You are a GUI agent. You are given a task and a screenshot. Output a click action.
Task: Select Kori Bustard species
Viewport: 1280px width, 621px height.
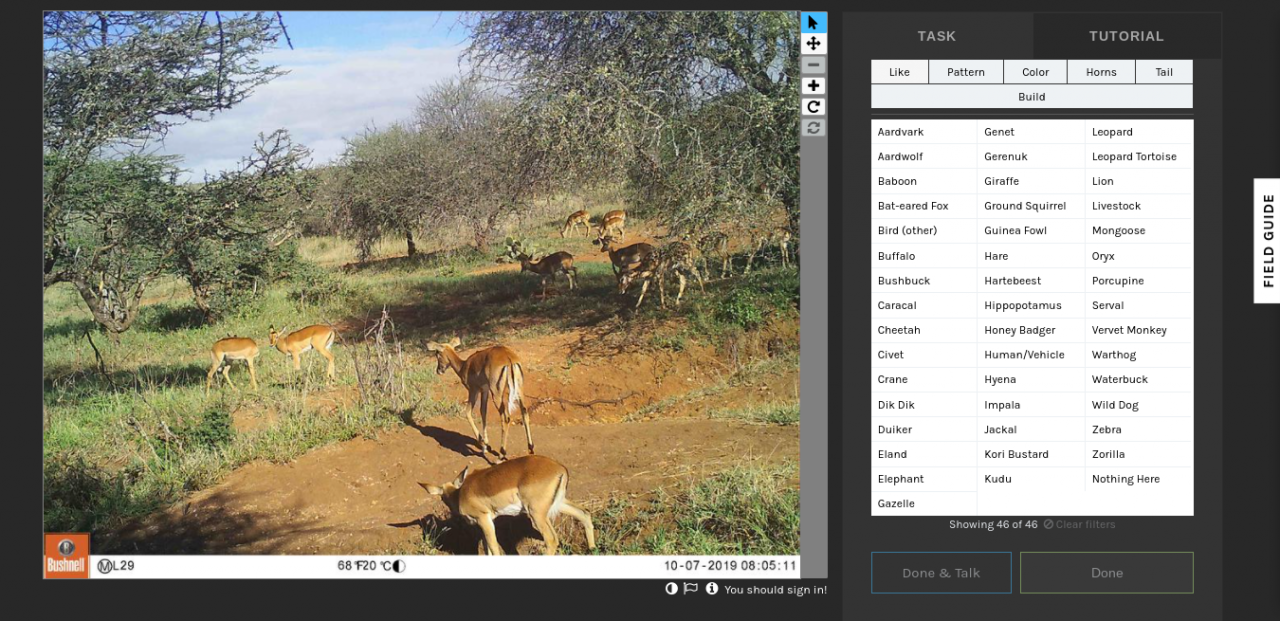[x=1031, y=454]
